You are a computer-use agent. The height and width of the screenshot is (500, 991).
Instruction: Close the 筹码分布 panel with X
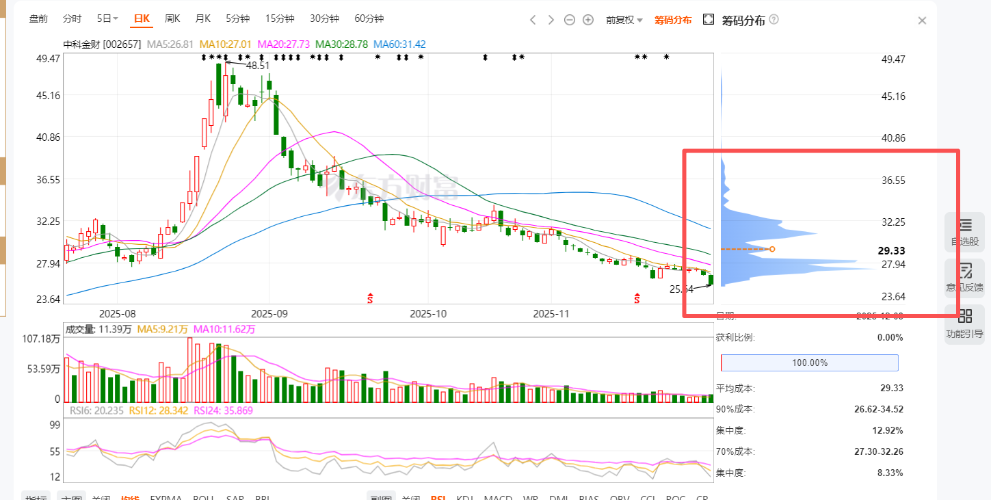click(x=922, y=20)
